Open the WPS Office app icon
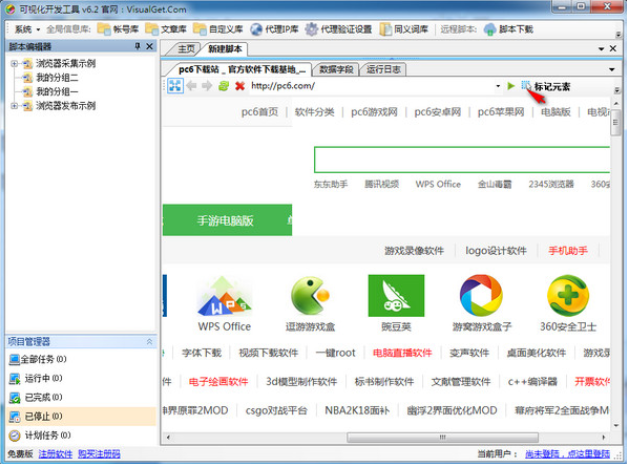 point(223,295)
